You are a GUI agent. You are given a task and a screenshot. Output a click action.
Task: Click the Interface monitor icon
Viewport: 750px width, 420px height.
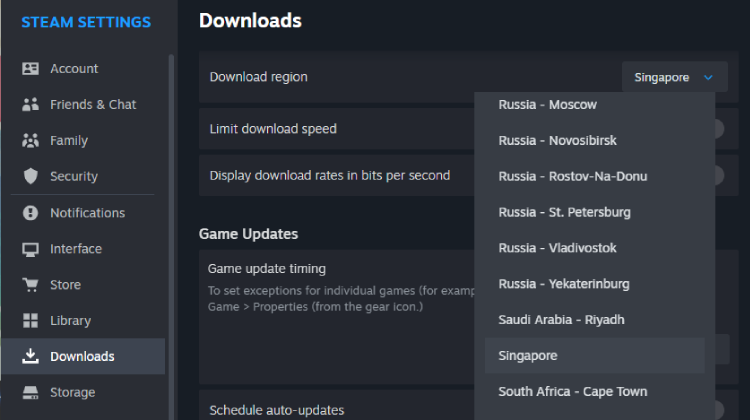(31, 249)
